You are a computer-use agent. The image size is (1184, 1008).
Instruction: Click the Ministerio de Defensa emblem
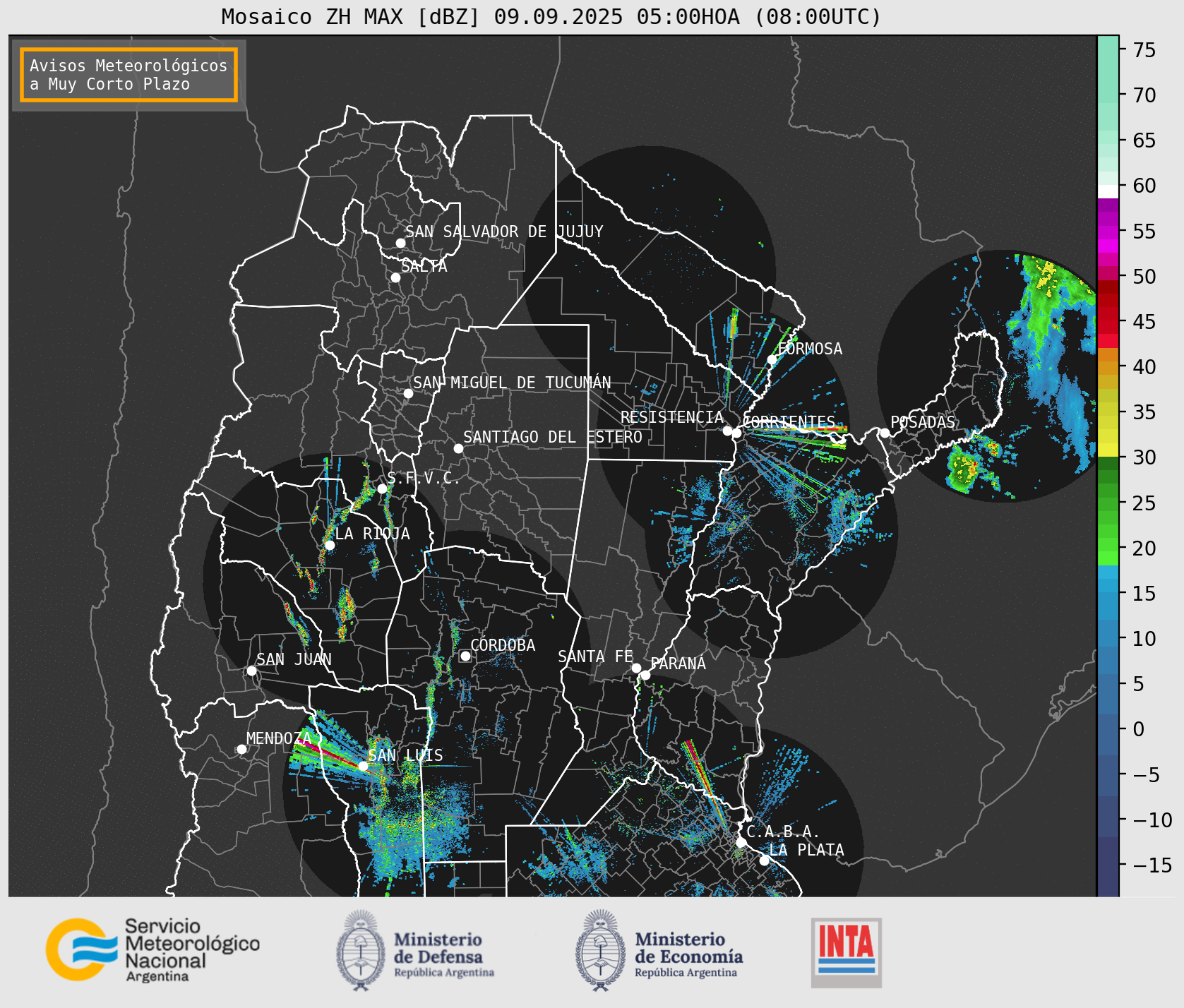pyautogui.click(x=361, y=950)
